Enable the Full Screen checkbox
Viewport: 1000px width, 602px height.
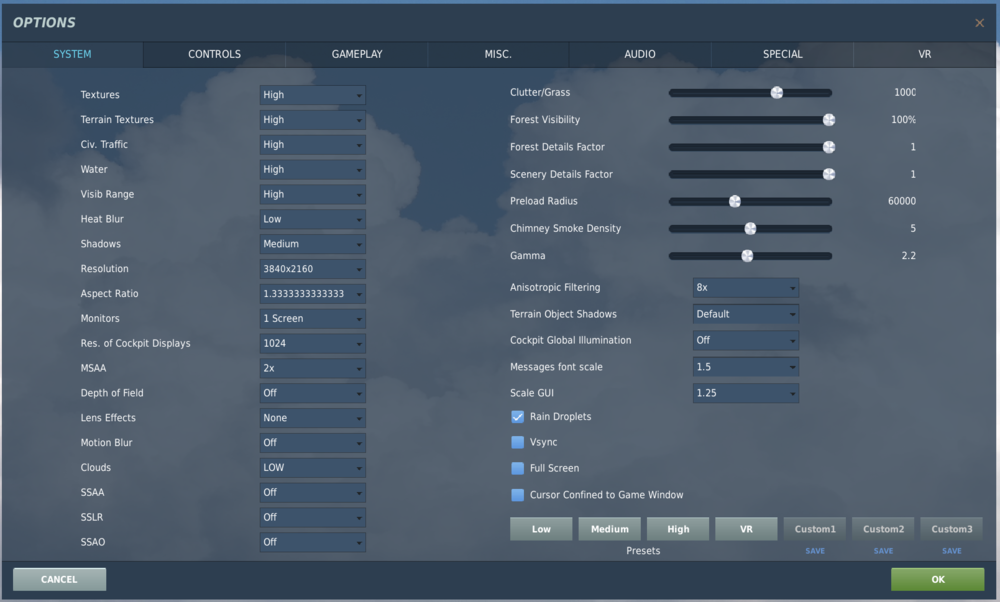pos(517,468)
